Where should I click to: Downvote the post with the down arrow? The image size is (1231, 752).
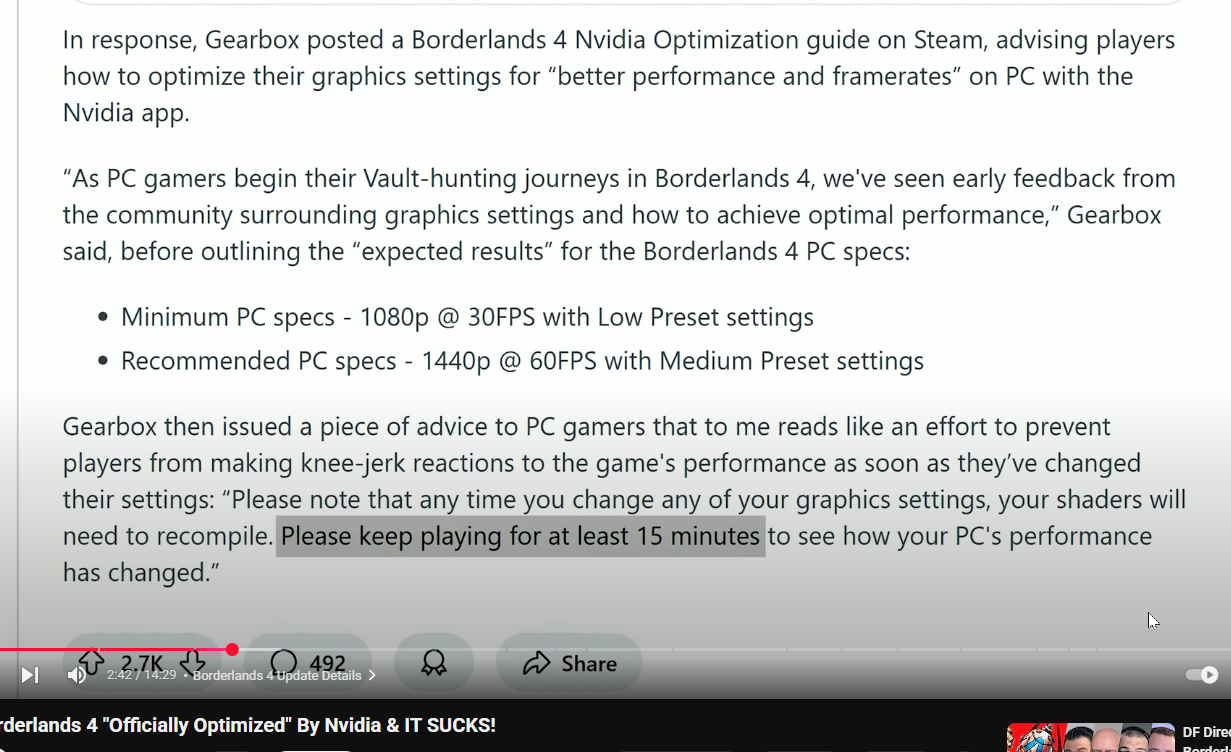[193, 662]
